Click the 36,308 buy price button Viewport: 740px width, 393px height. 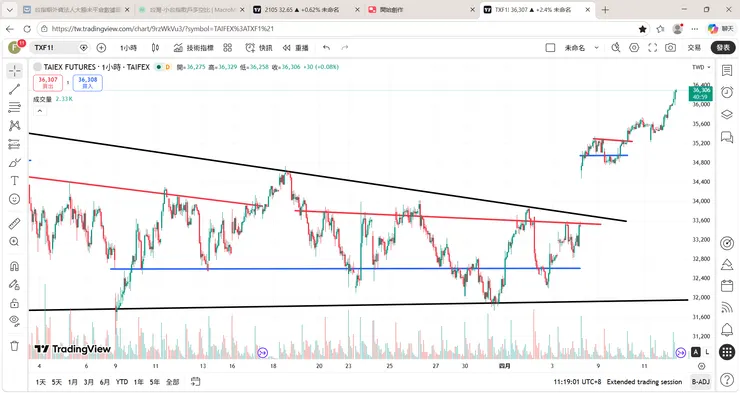click(x=88, y=83)
